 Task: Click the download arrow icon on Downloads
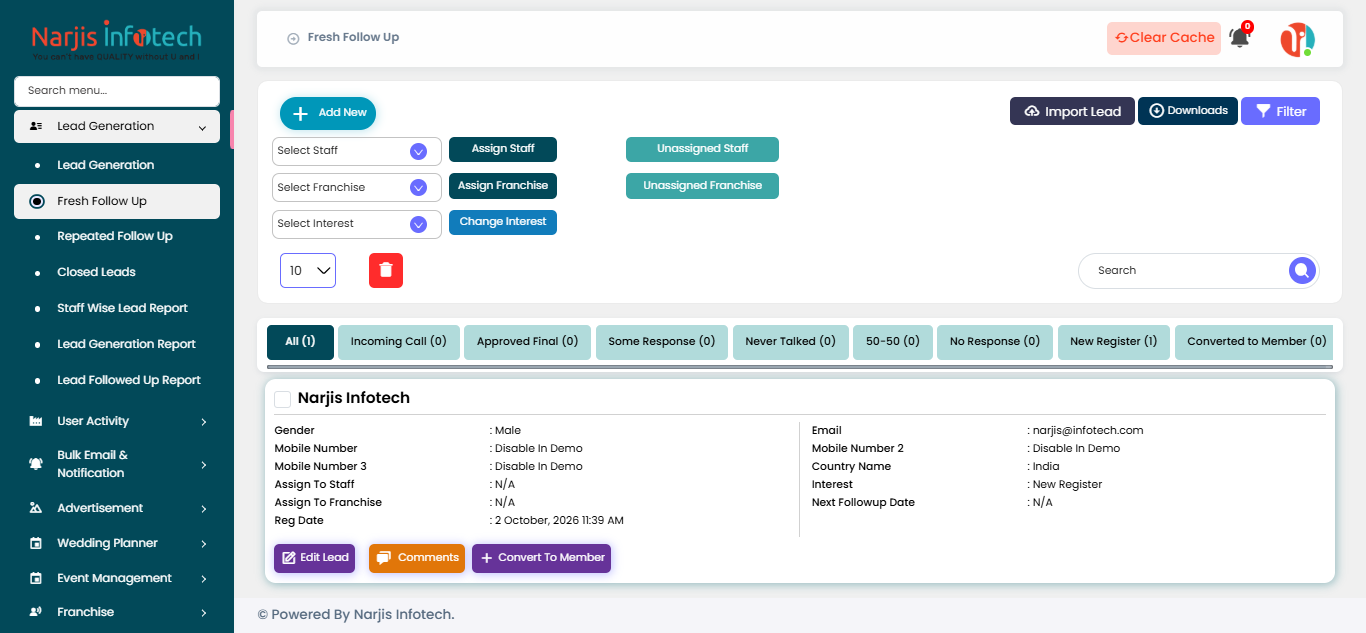[1157, 110]
